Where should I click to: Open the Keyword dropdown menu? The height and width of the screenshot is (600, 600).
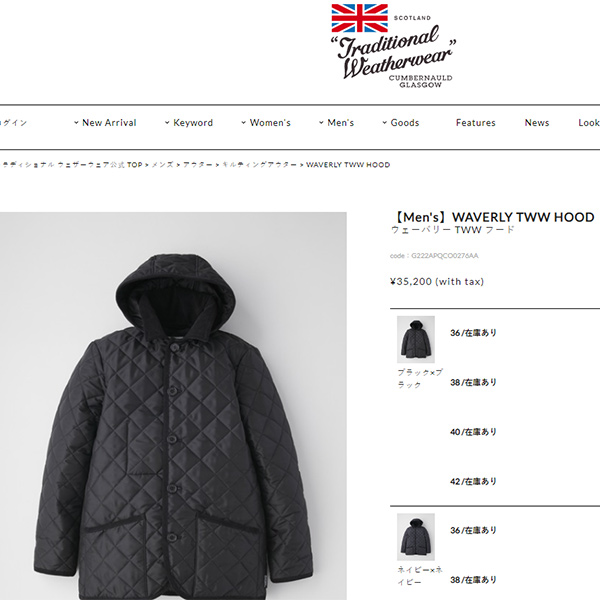tap(189, 123)
